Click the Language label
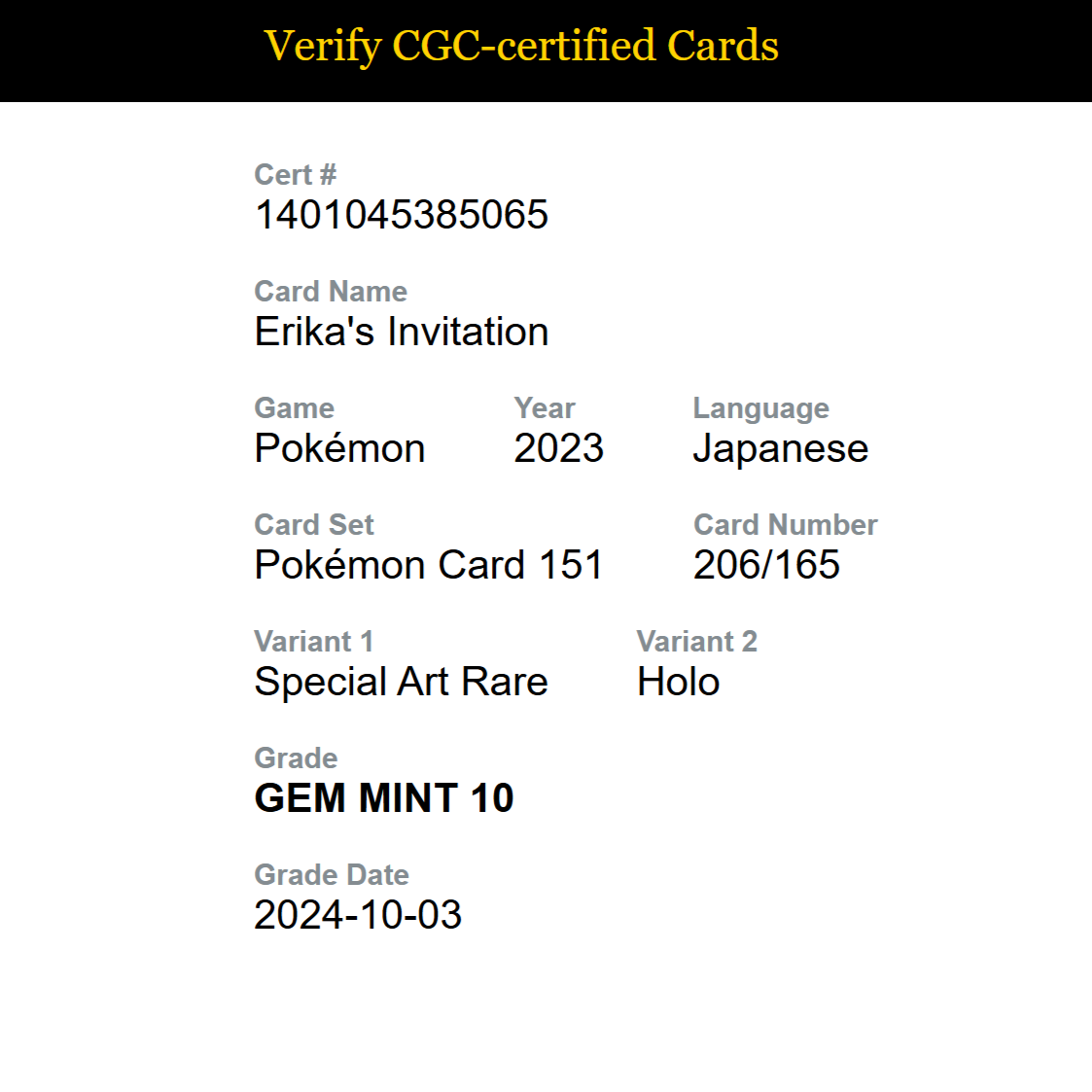The height and width of the screenshot is (1092, 1092). pyautogui.click(x=761, y=408)
